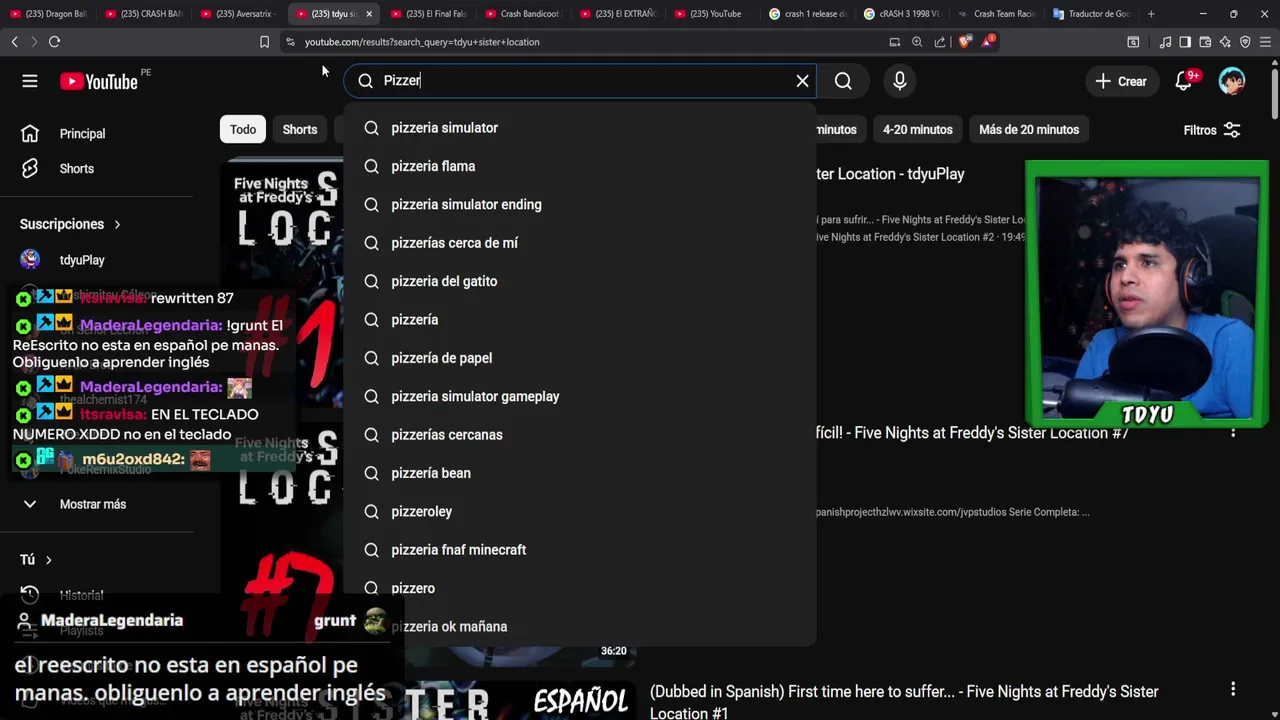This screenshot has width=1280, height=720.
Task: Toggle the browser sidebar panel icon
Action: [1185, 42]
